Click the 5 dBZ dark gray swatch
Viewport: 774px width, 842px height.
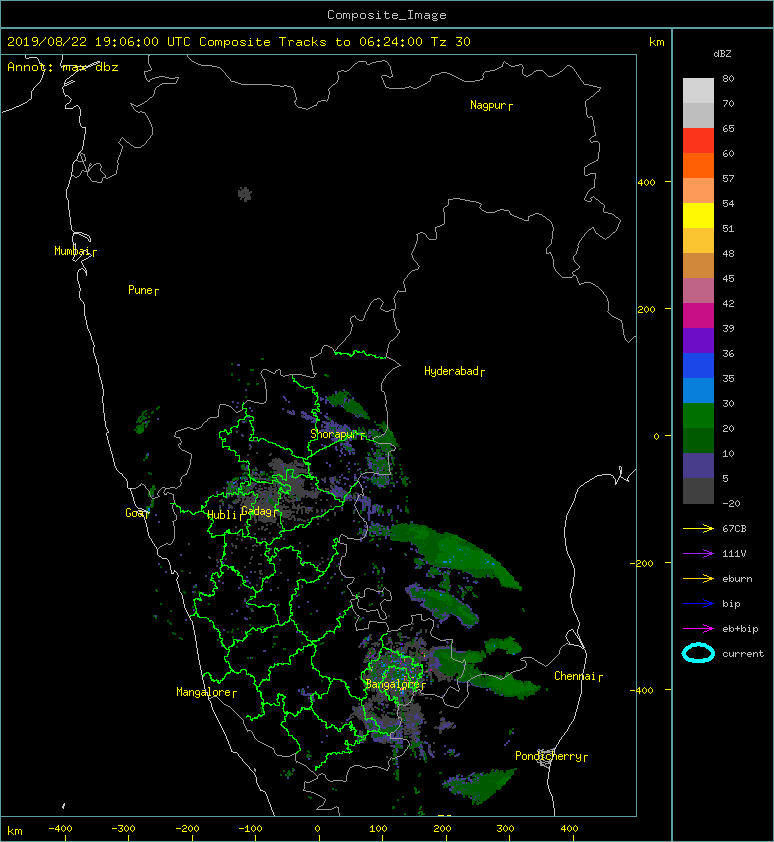[x=698, y=491]
